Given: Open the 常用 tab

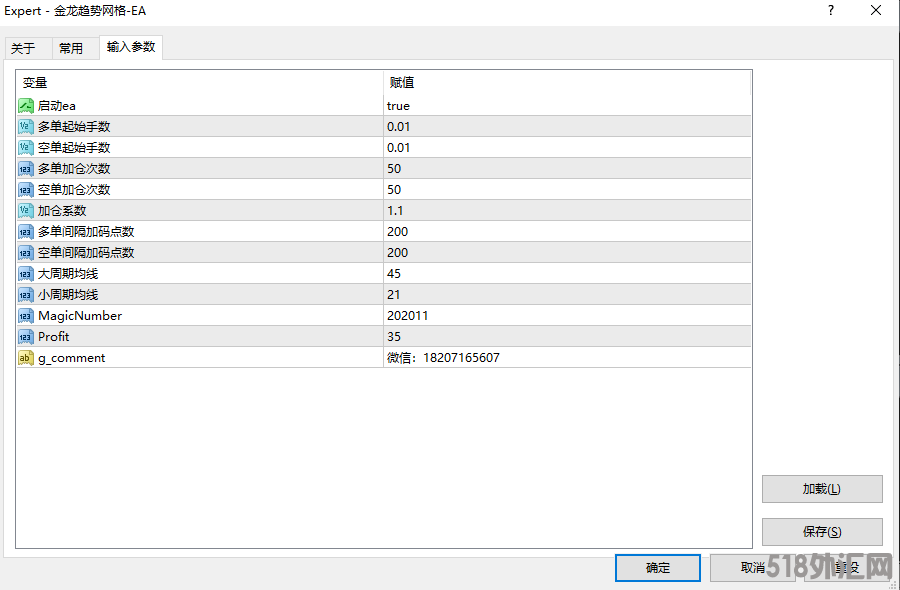Looking at the screenshot, I should (71, 48).
